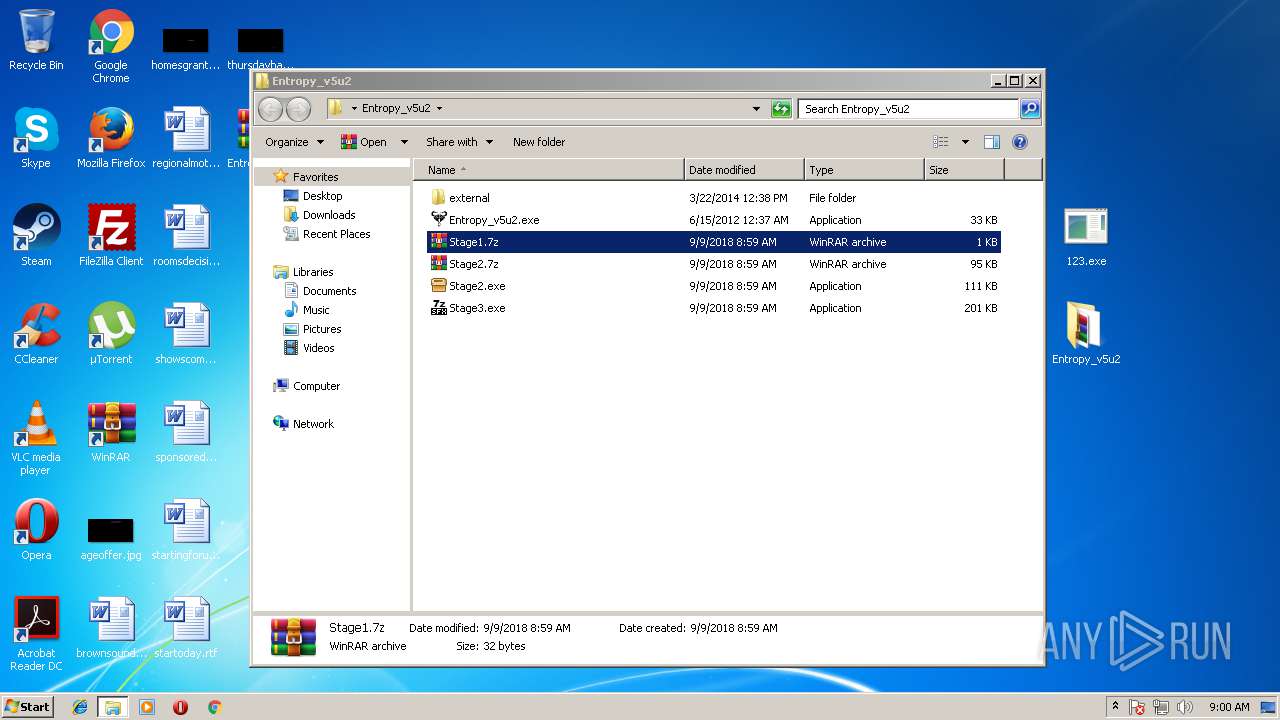
Task: Click the Explorer back navigation button
Action: [x=271, y=109]
